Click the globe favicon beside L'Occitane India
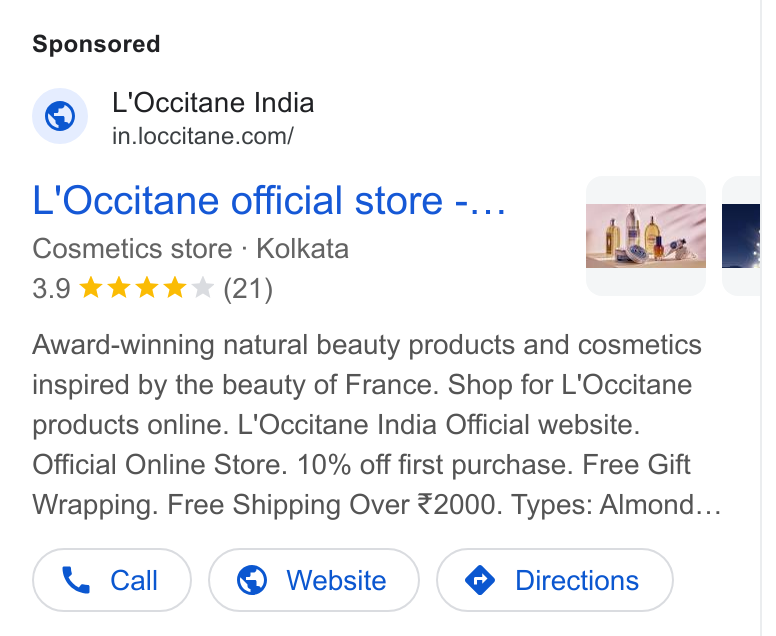 60,116
